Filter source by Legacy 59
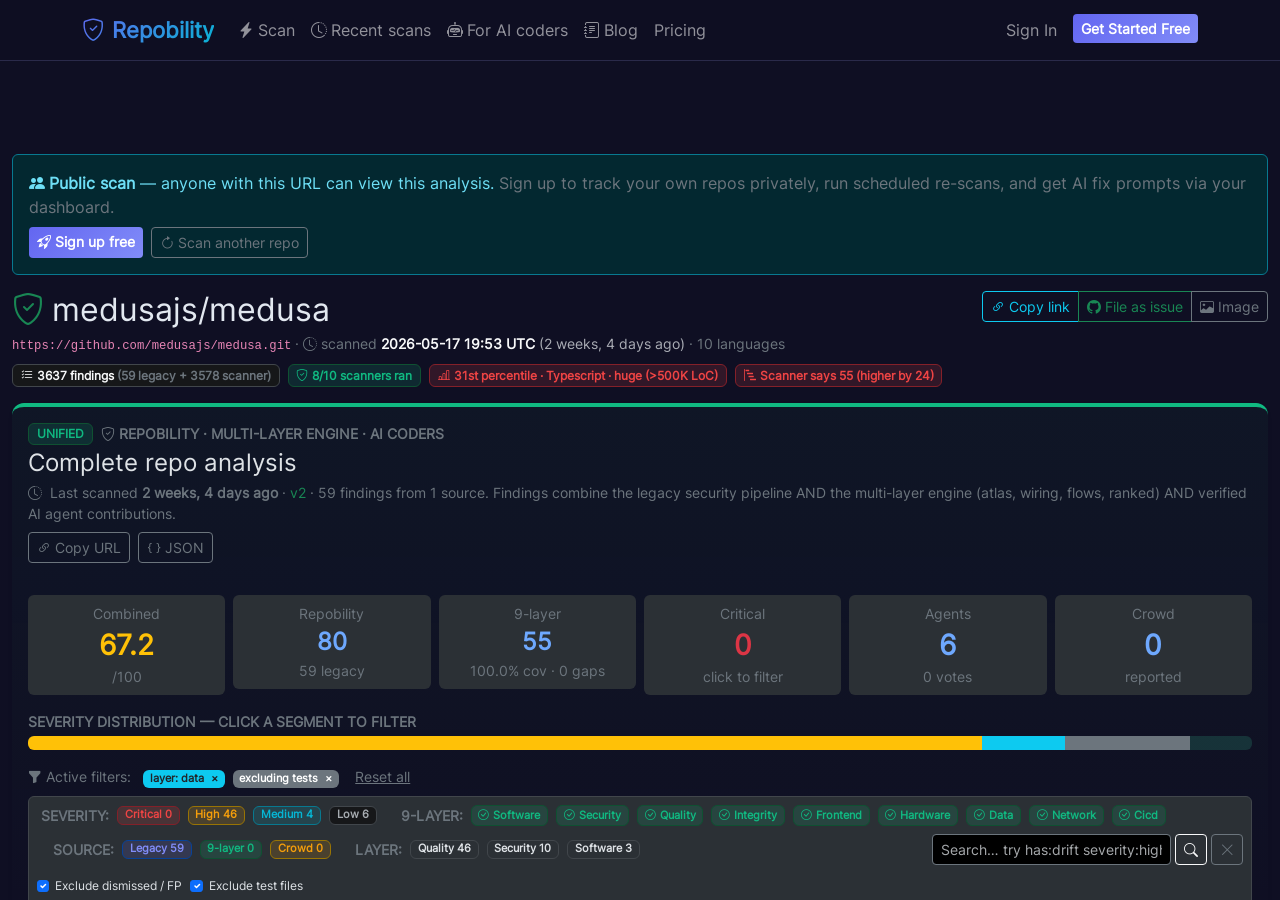Screen dimensions: 1280x900 click(157, 849)
